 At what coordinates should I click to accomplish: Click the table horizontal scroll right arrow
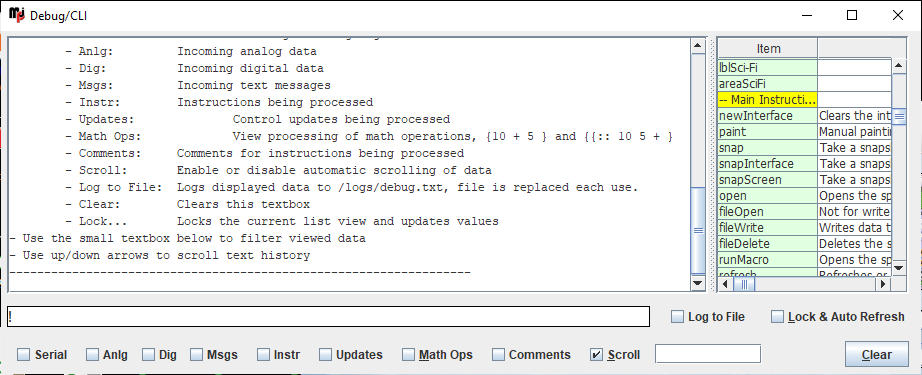point(883,284)
